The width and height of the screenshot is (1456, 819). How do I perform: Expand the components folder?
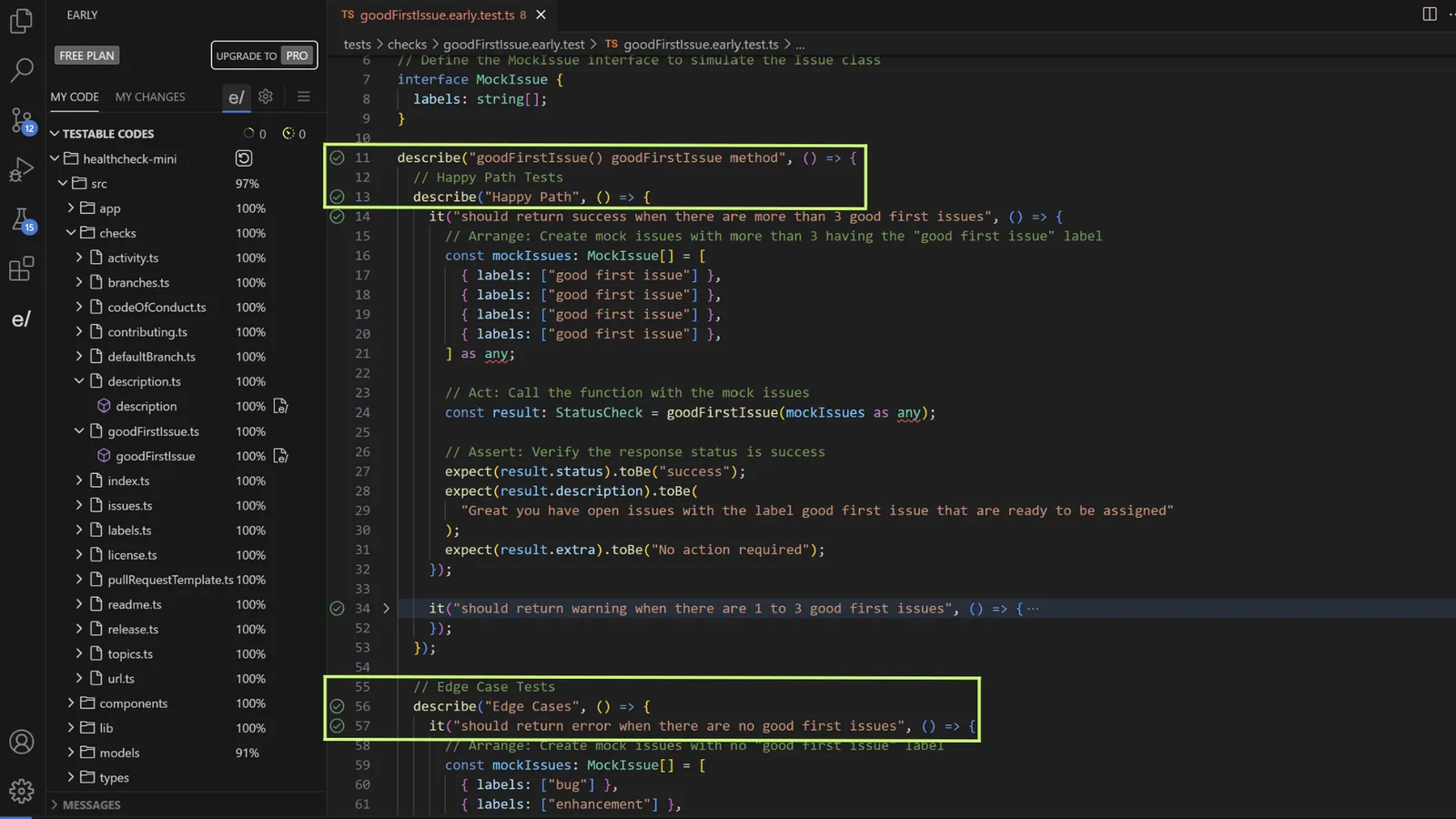pos(71,703)
